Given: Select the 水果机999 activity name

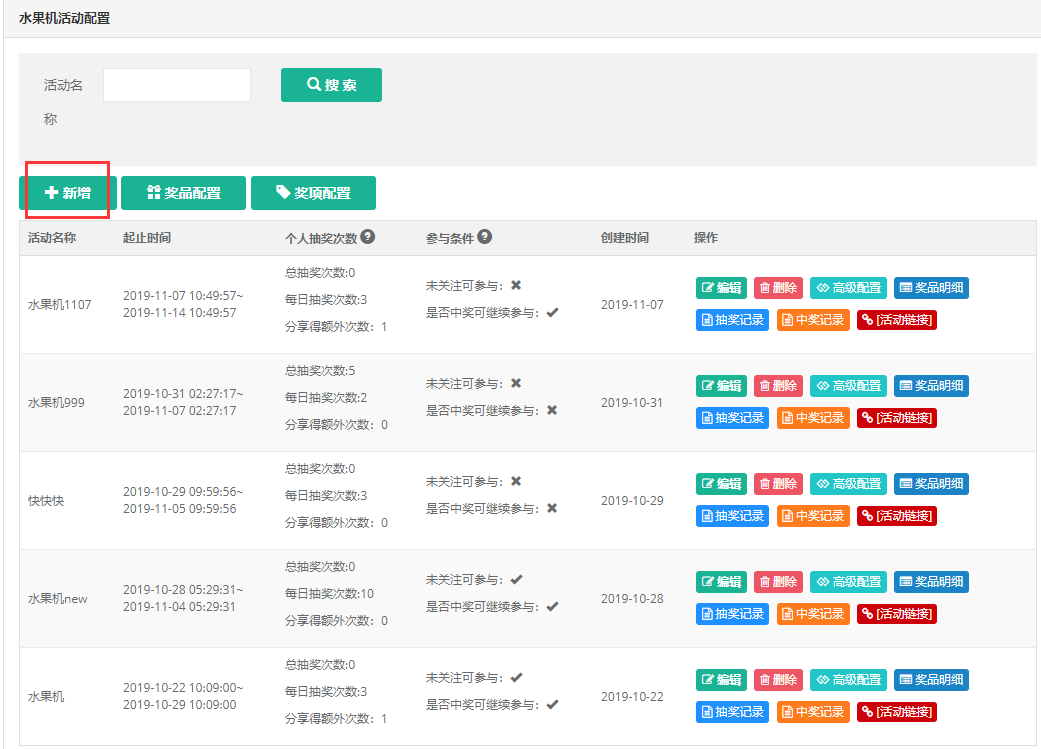Looking at the screenshot, I should [56, 403].
